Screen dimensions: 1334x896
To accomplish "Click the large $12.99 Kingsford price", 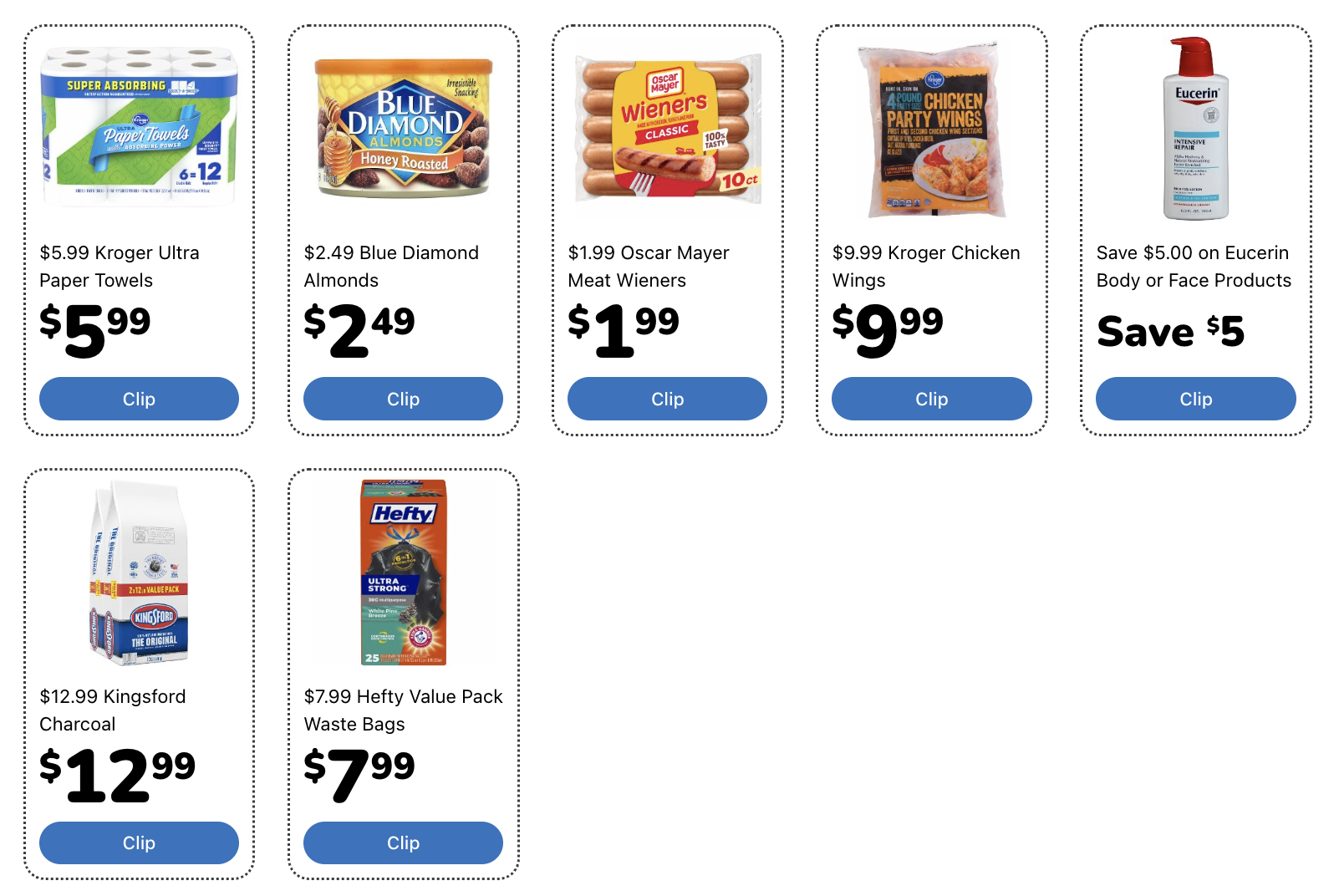I will [118, 774].
